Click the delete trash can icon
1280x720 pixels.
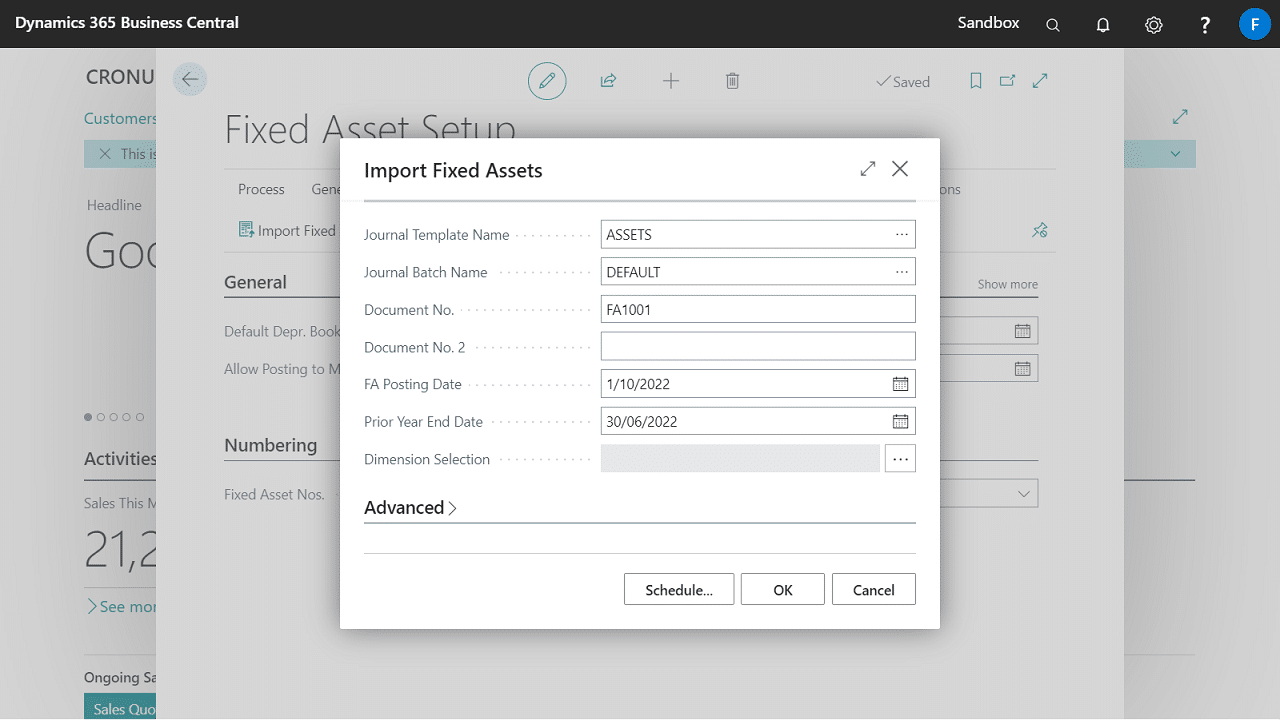coord(732,81)
